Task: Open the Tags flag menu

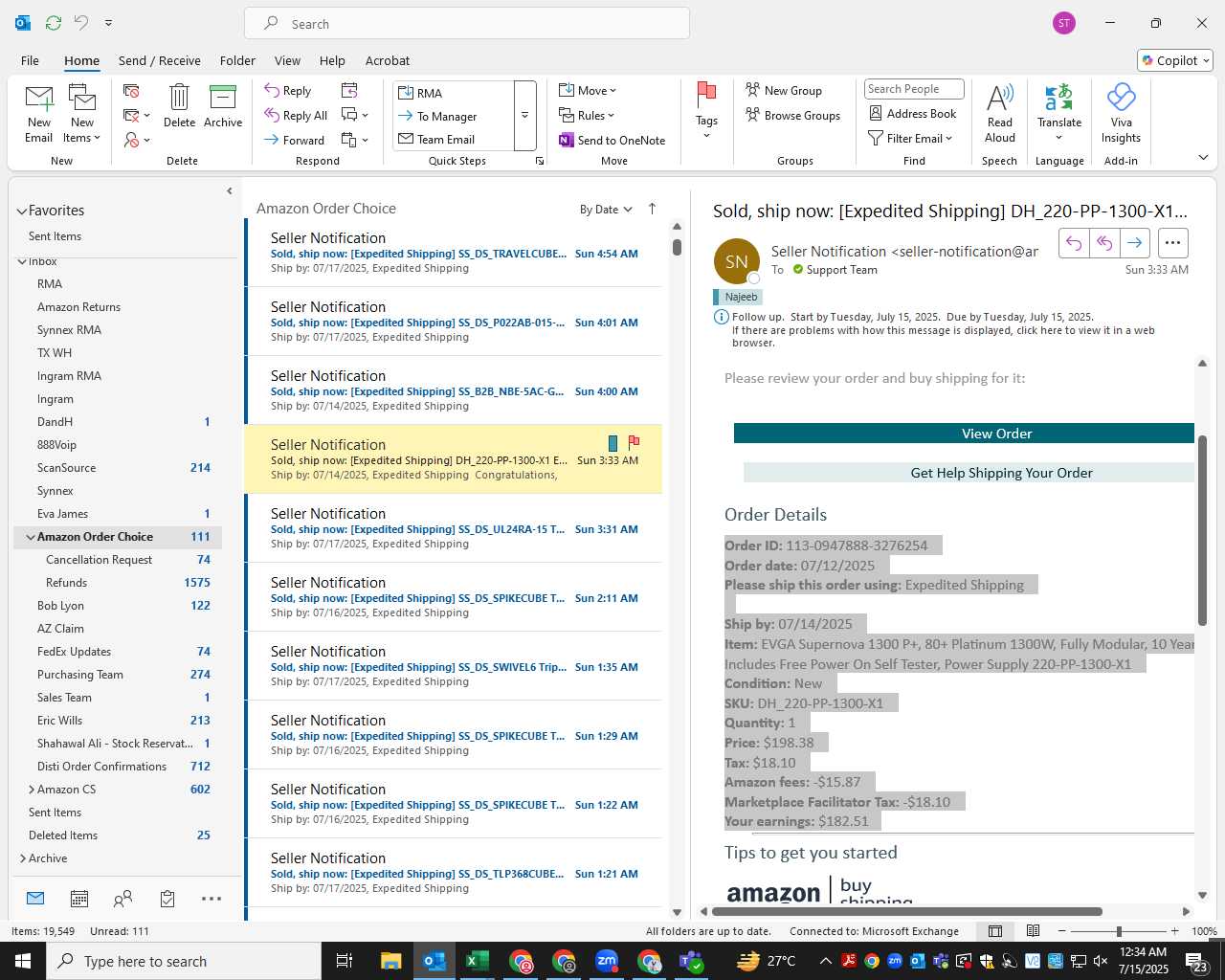Action: [x=706, y=110]
